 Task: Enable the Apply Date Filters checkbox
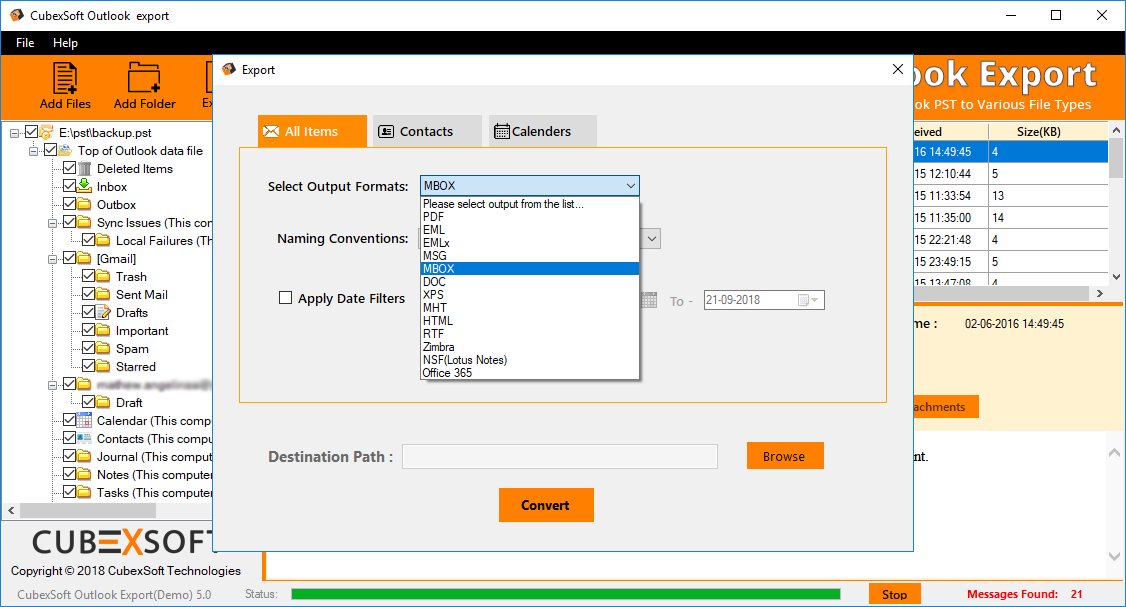[286, 298]
